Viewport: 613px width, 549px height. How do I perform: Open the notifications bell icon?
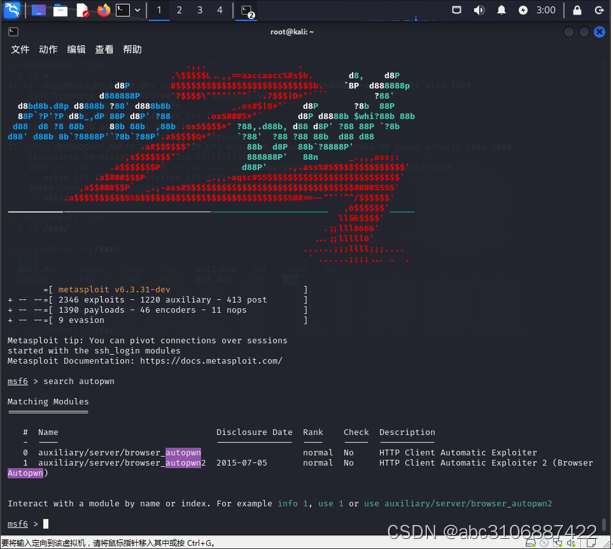click(501, 10)
